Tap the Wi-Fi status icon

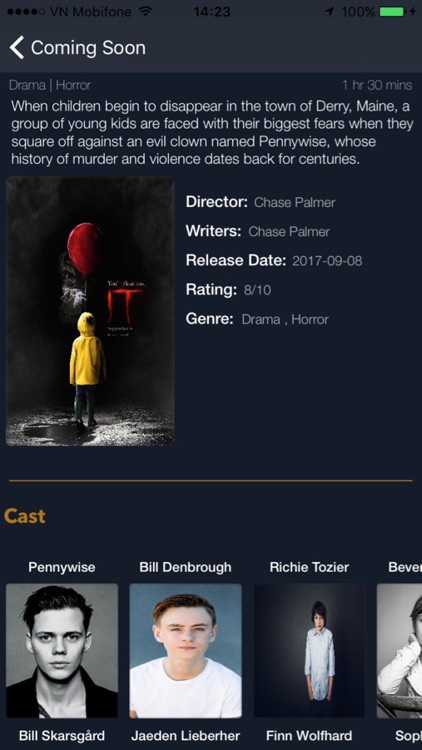click(x=145, y=11)
